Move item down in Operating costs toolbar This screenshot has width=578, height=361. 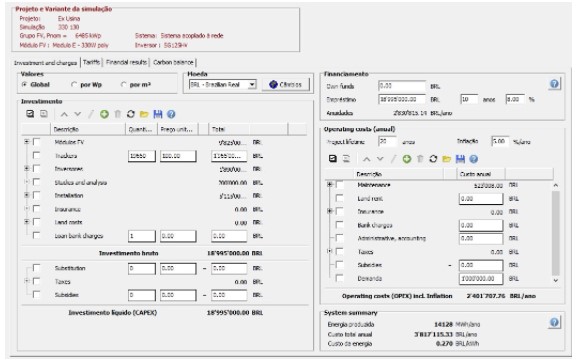[380, 159]
